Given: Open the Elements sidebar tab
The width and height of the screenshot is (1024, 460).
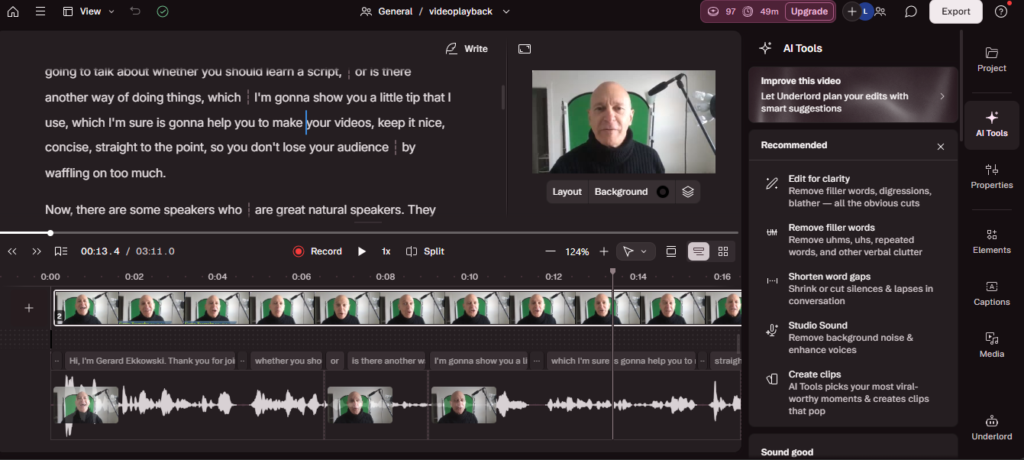Looking at the screenshot, I should (x=991, y=241).
